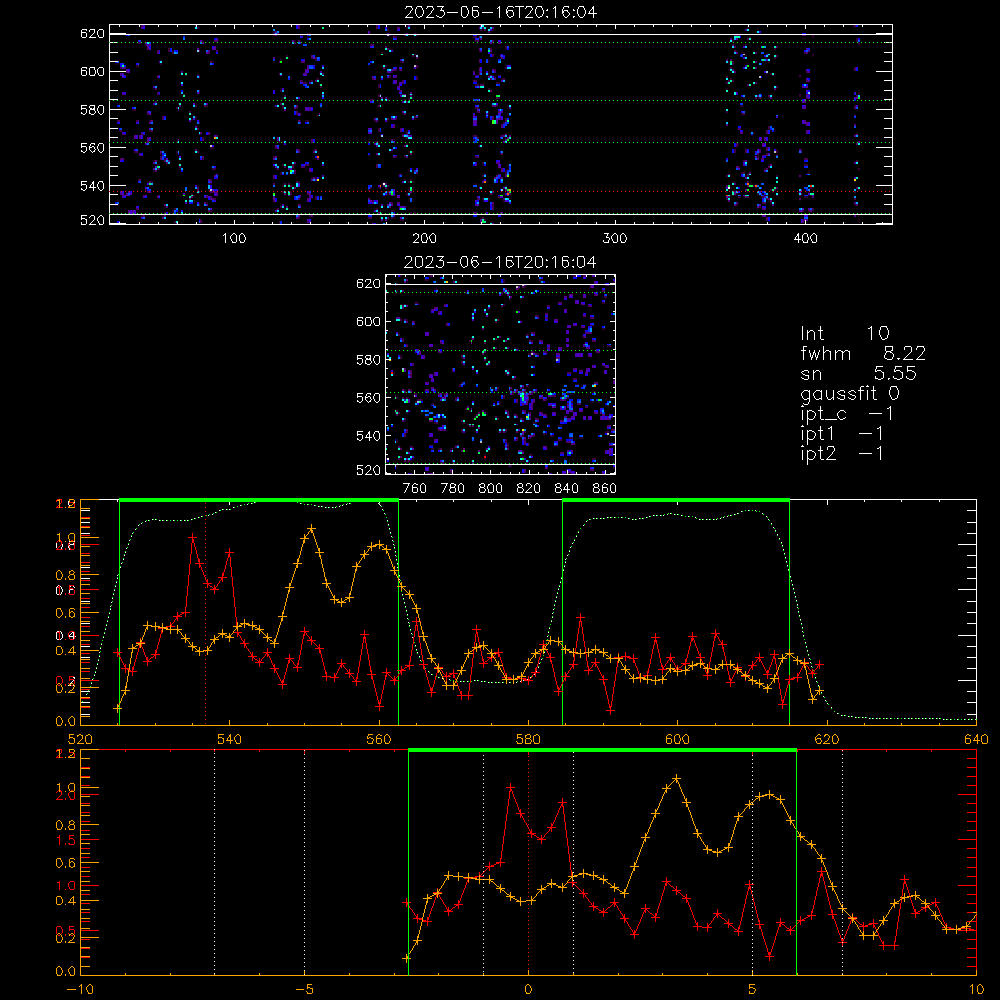The width and height of the screenshot is (1000, 1000).
Task: Select red y-axis label 2.0 on the bottom plot
Action: (x=67, y=796)
